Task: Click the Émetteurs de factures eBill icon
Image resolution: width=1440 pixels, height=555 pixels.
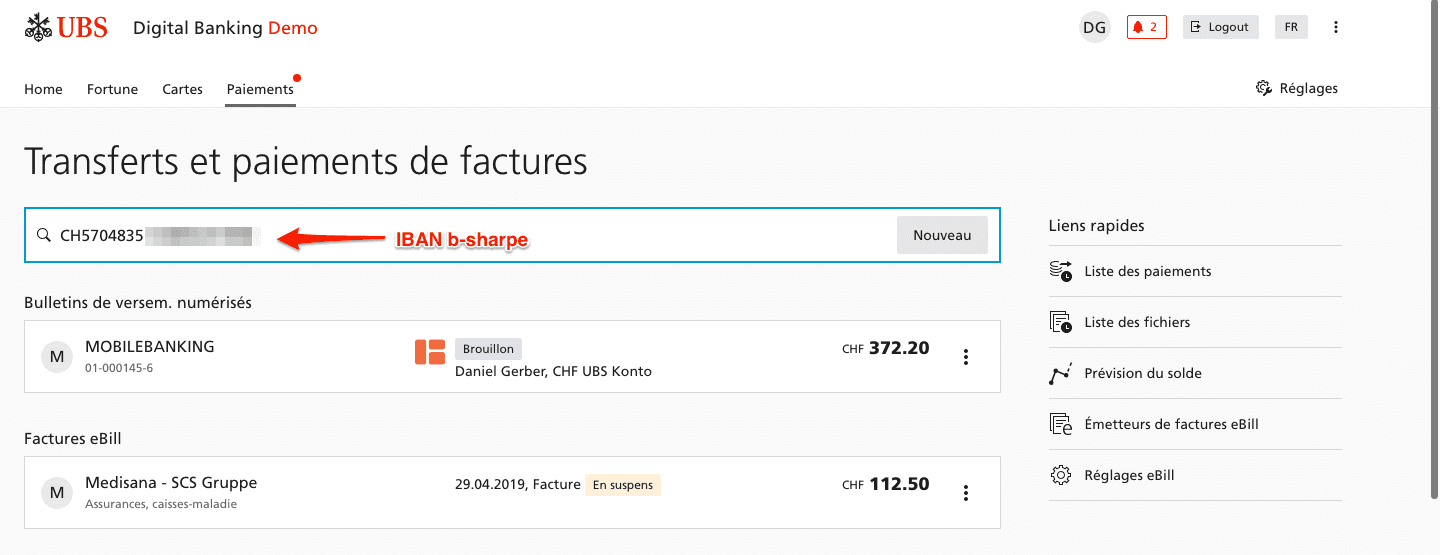Action: [x=1061, y=424]
